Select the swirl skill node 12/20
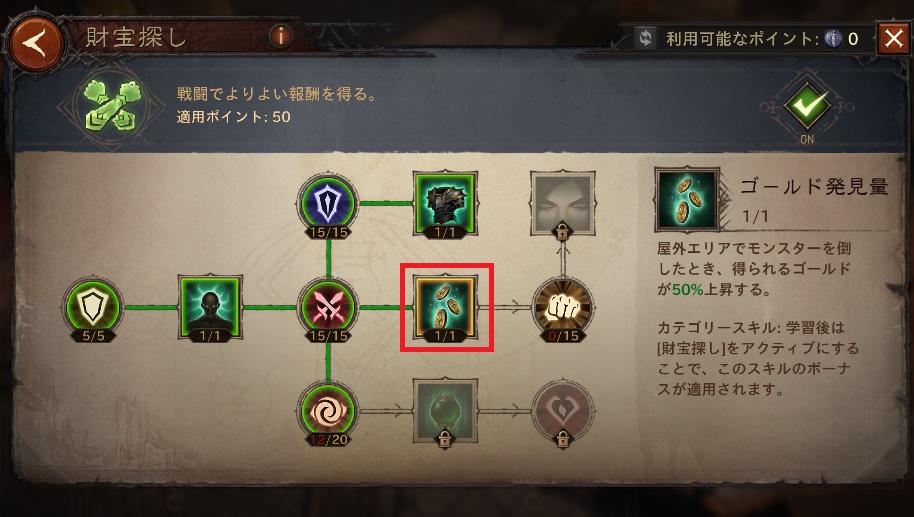The width and height of the screenshot is (914, 517). click(328, 412)
